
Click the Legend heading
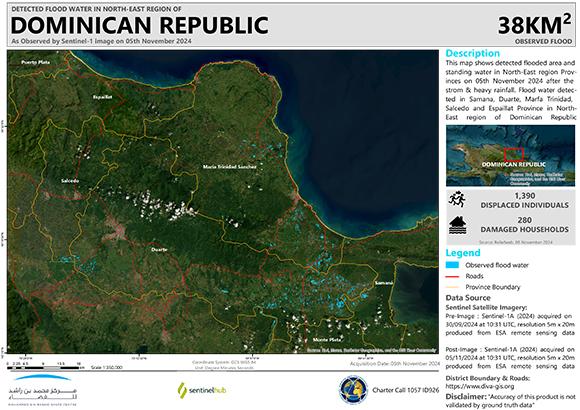(x=463, y=253)
